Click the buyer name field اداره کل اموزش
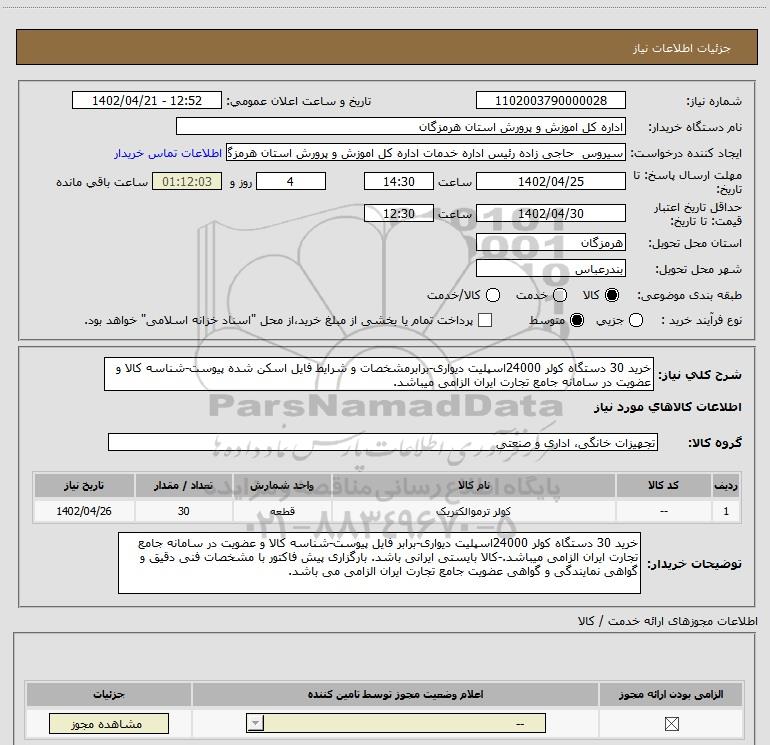 pos(401,126)
